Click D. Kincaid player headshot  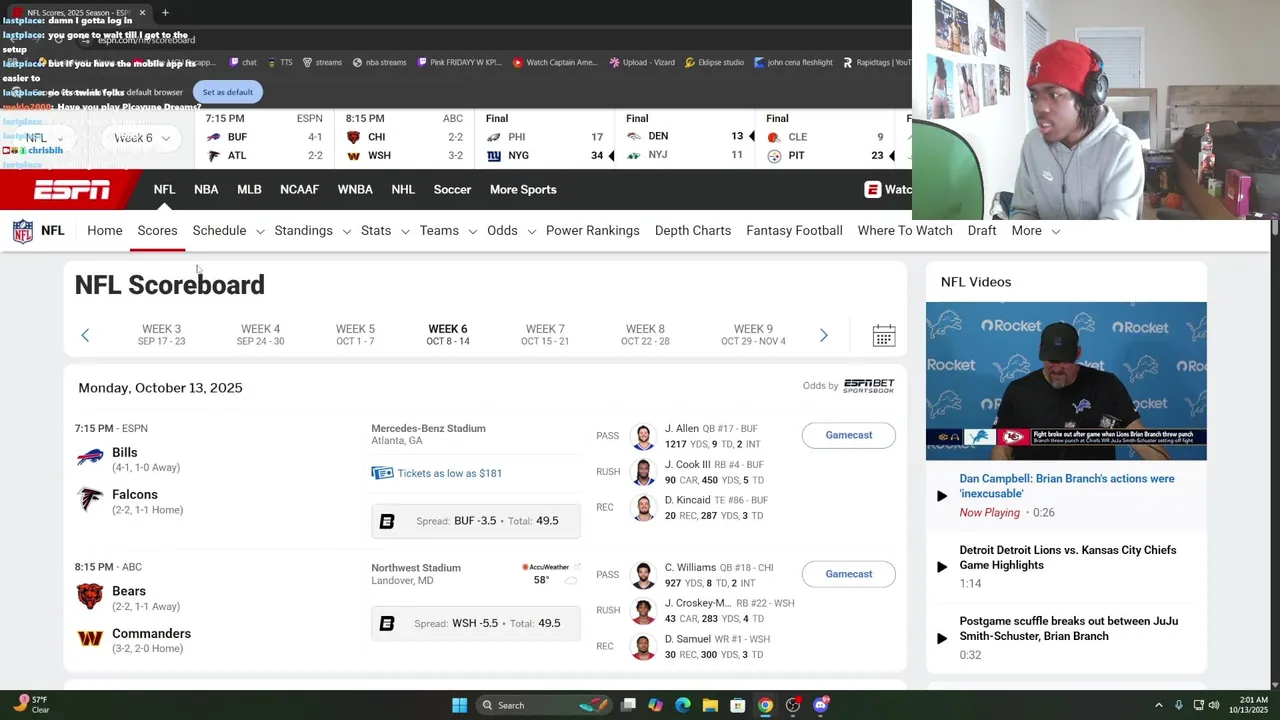pos(643,508)
